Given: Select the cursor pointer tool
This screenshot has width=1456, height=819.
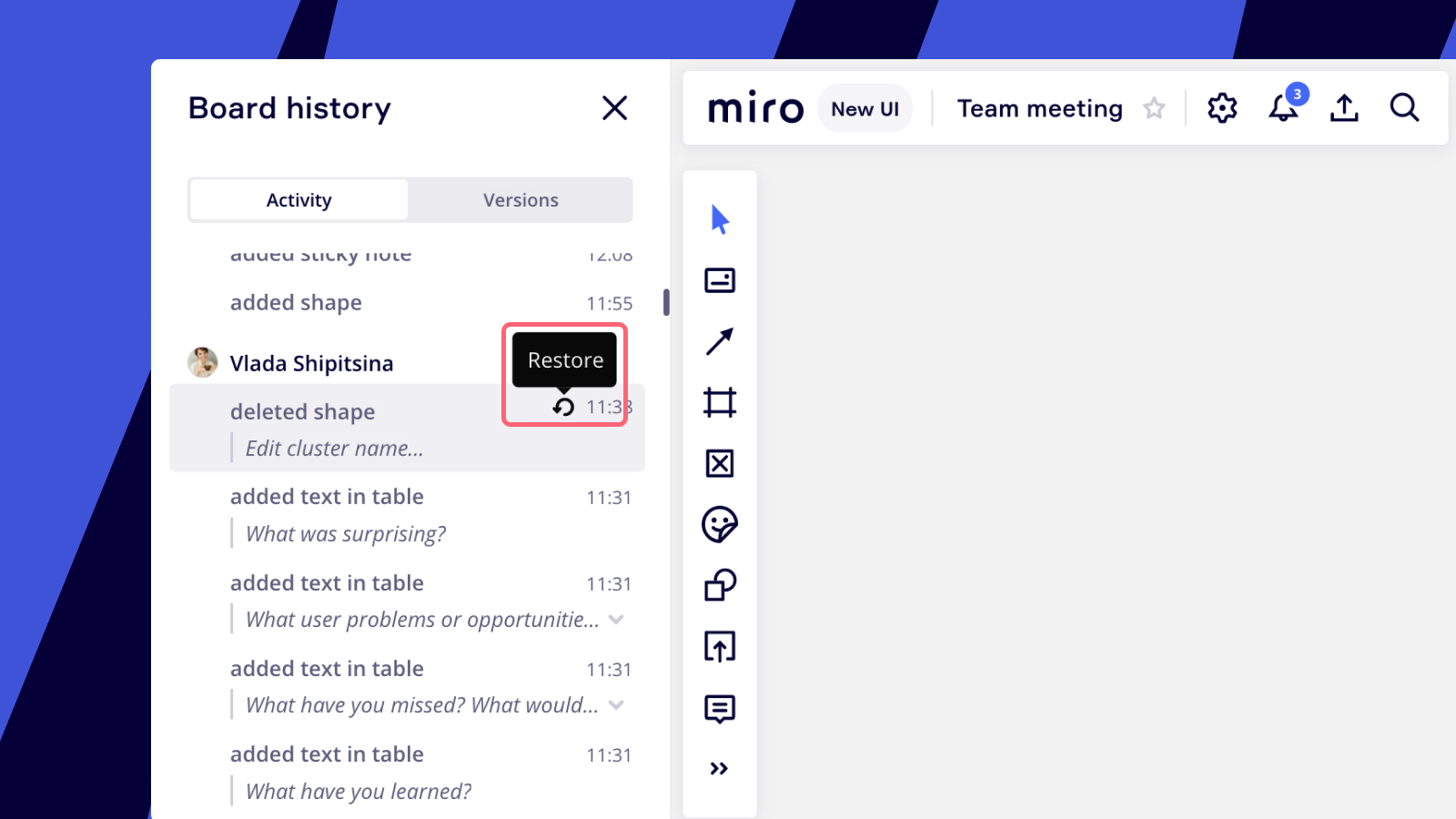Looking at the screenshot, I should pyautogui.click(x=720, y=219).
